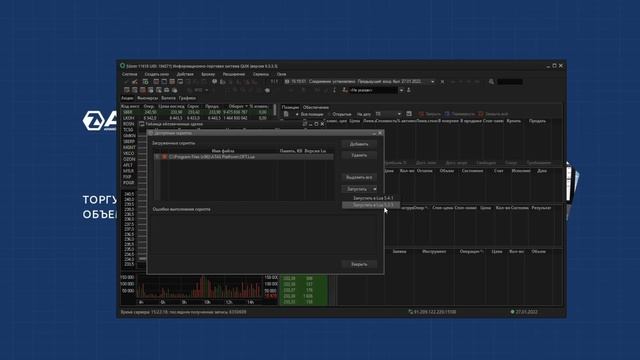640x360 pixels.
Task: Select the SBER row in quotes table
Action: point(195,112)
